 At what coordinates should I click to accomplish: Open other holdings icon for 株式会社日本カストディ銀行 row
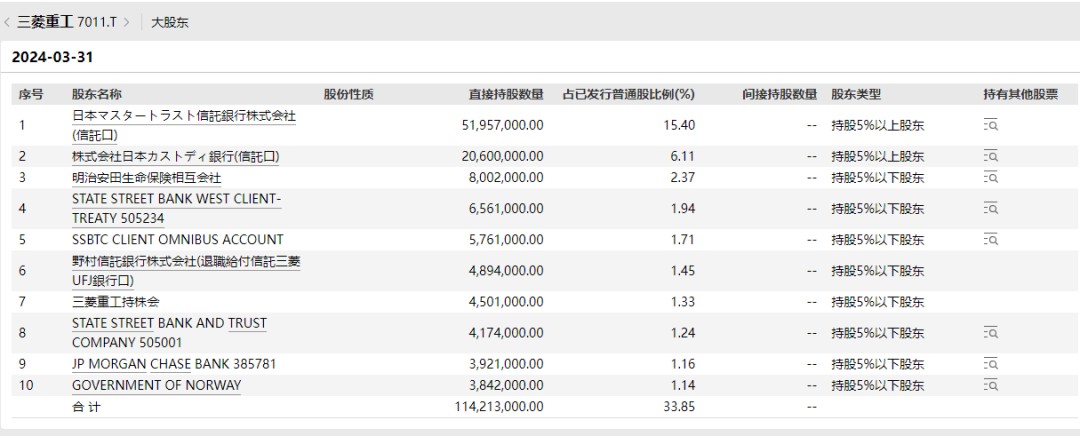pyautogui.click(x=990, y=156)
